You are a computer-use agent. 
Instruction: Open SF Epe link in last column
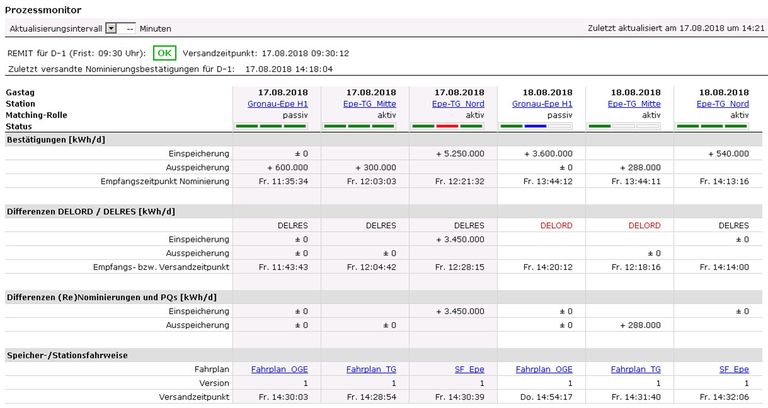(734, 369)
